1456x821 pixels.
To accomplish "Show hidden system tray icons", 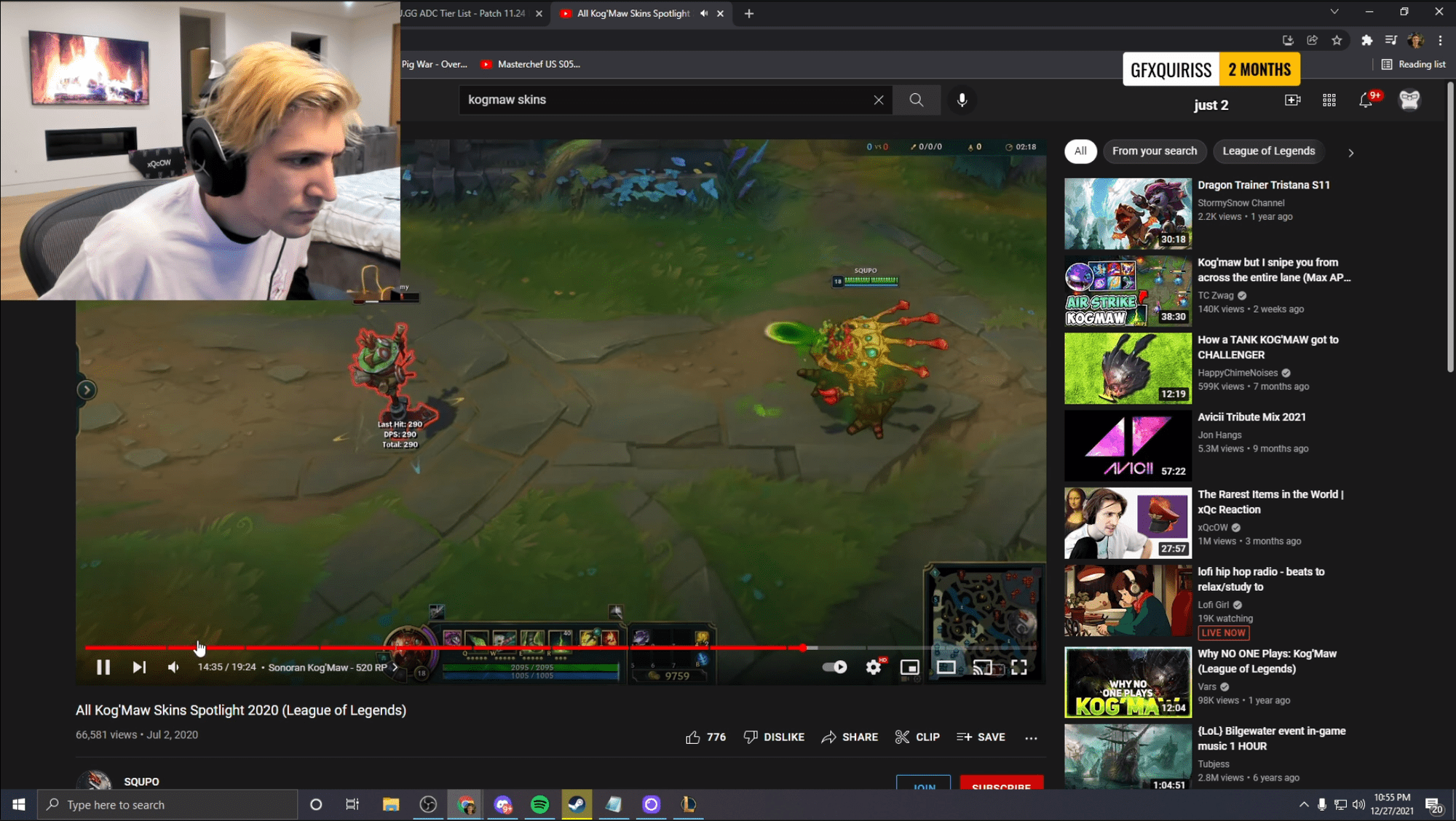I will point(1303,804).
